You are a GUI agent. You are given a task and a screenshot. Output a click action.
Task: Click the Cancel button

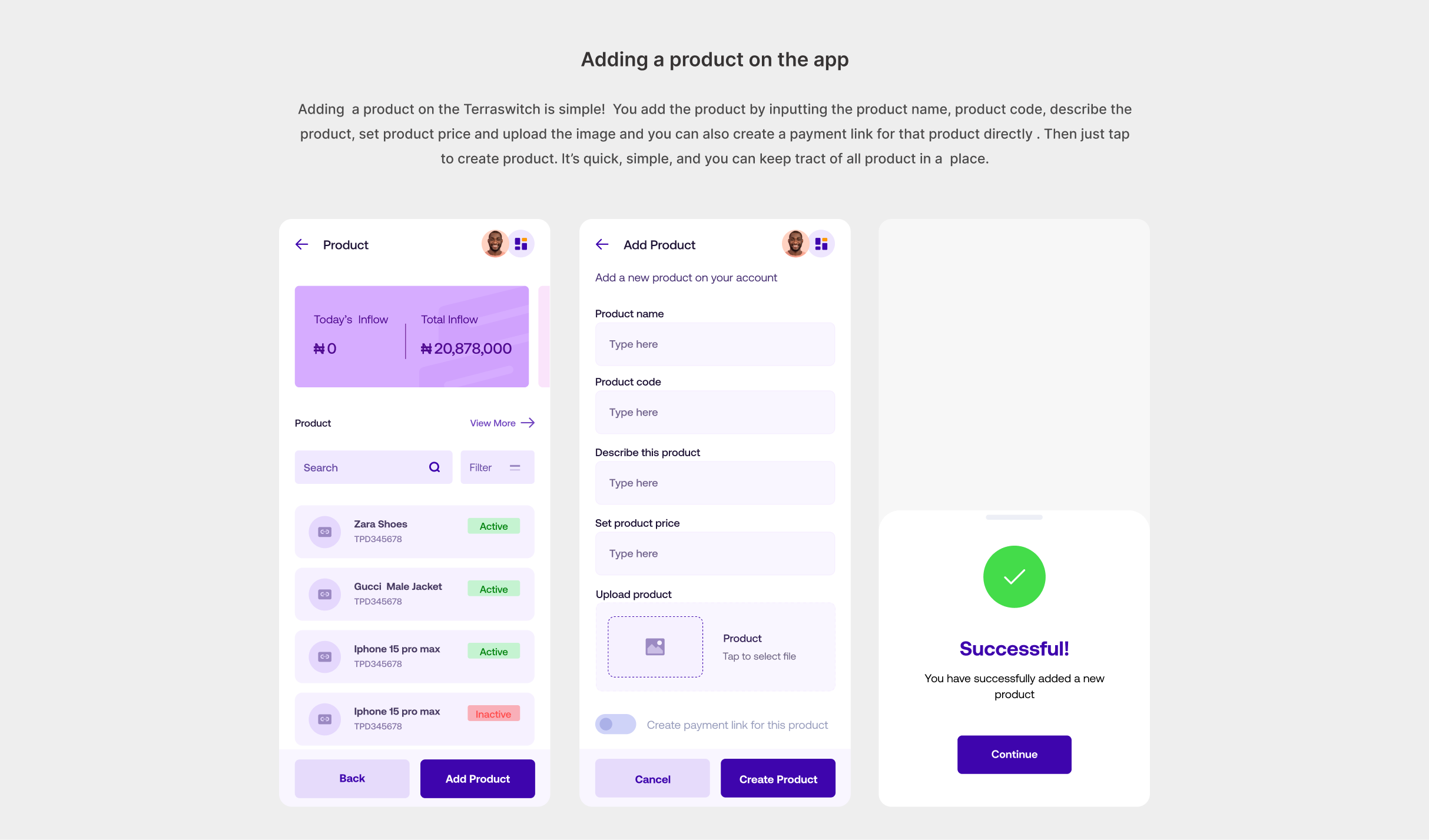(652, 779)
